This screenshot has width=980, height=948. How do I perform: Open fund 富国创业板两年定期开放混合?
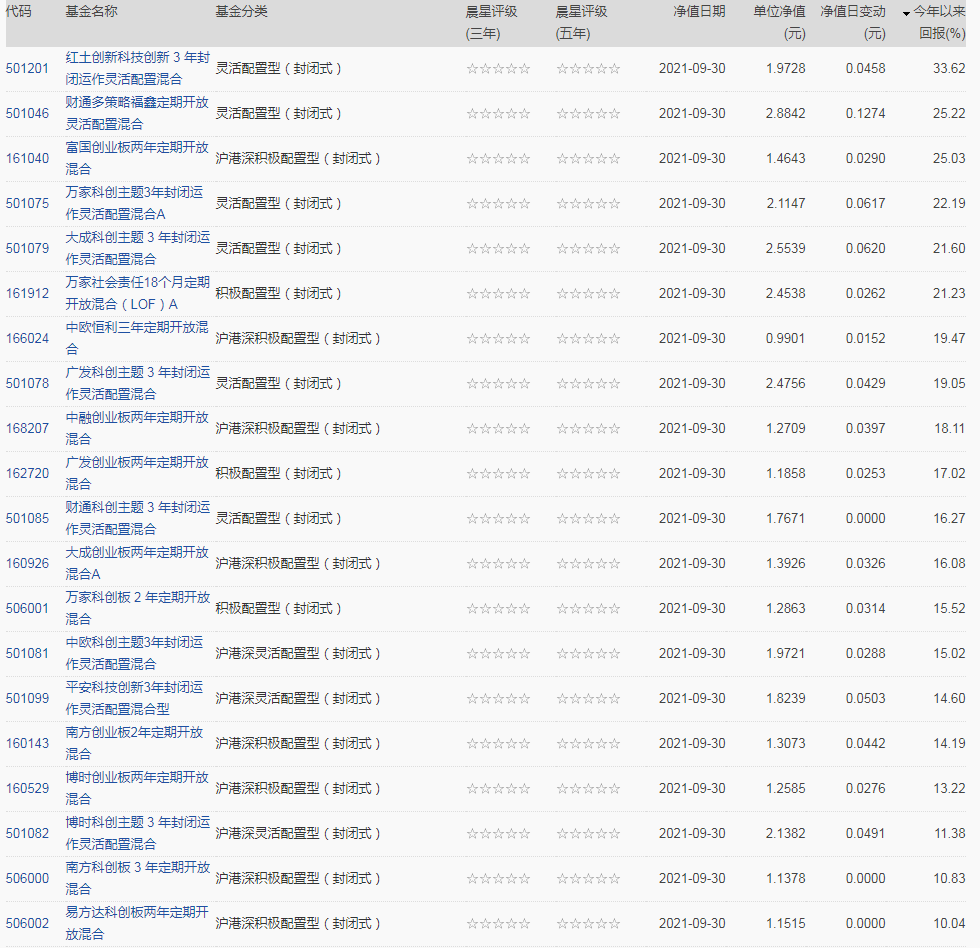pos(137,159)
